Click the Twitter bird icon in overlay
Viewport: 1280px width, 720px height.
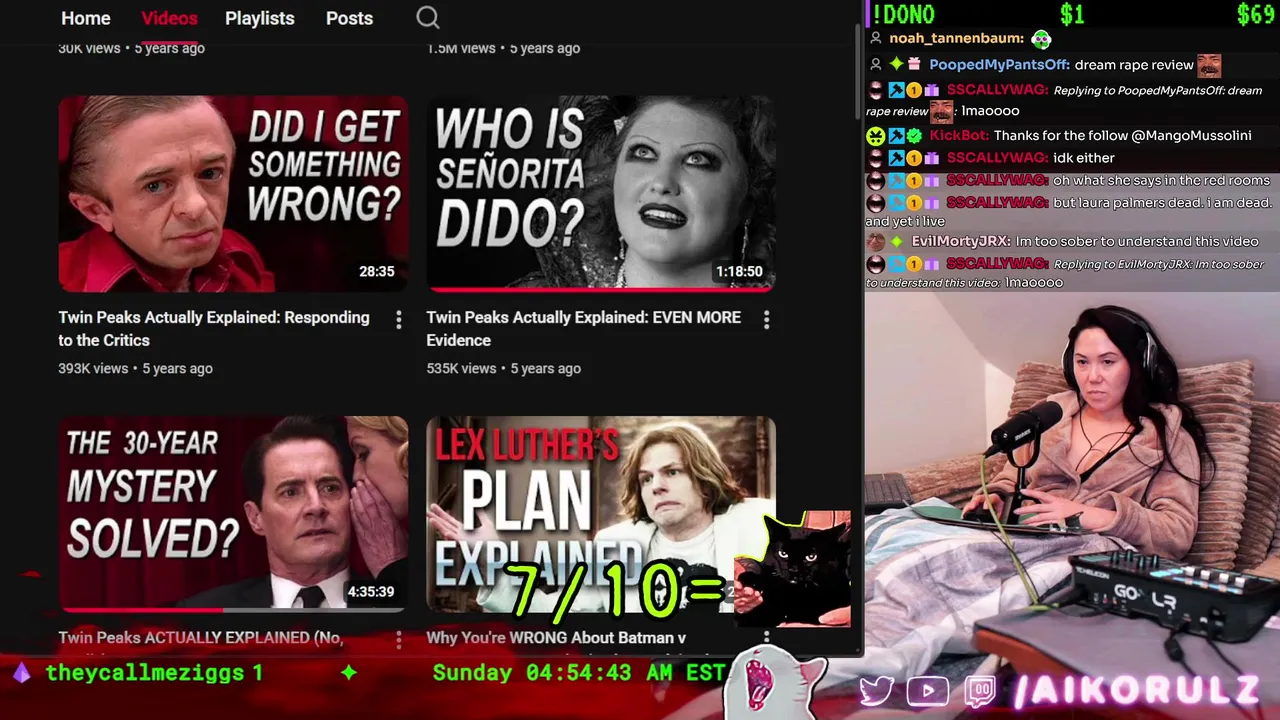click(x=876, y=691)
